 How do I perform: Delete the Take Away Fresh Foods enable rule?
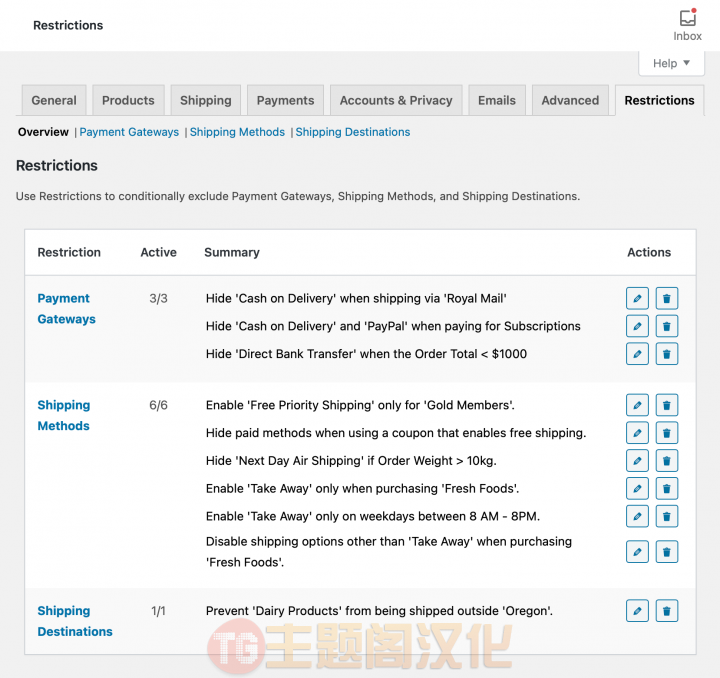[x=667, y=488]
